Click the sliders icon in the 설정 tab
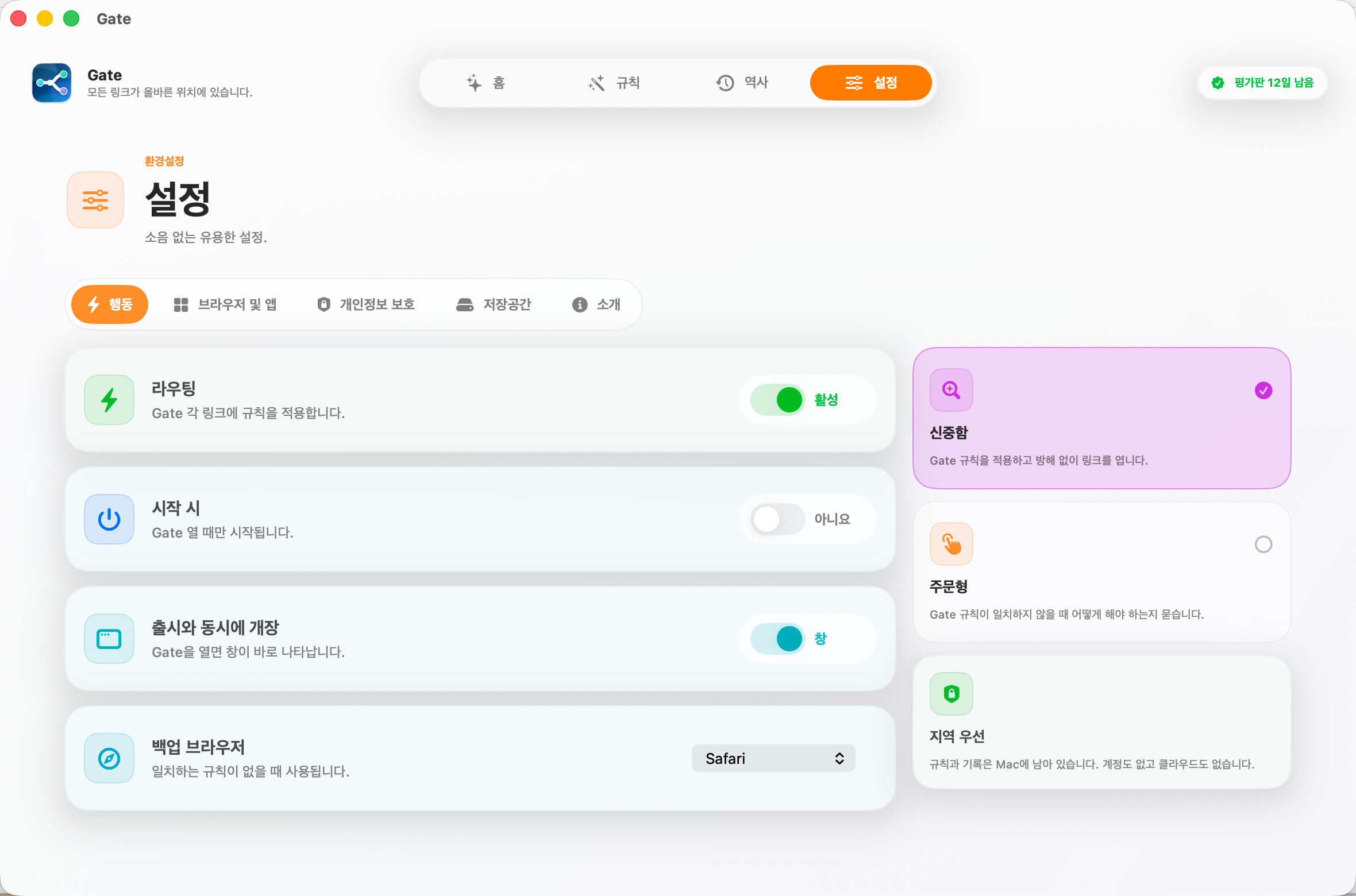This screenshot has width=1356, height=896. (854, 83)
